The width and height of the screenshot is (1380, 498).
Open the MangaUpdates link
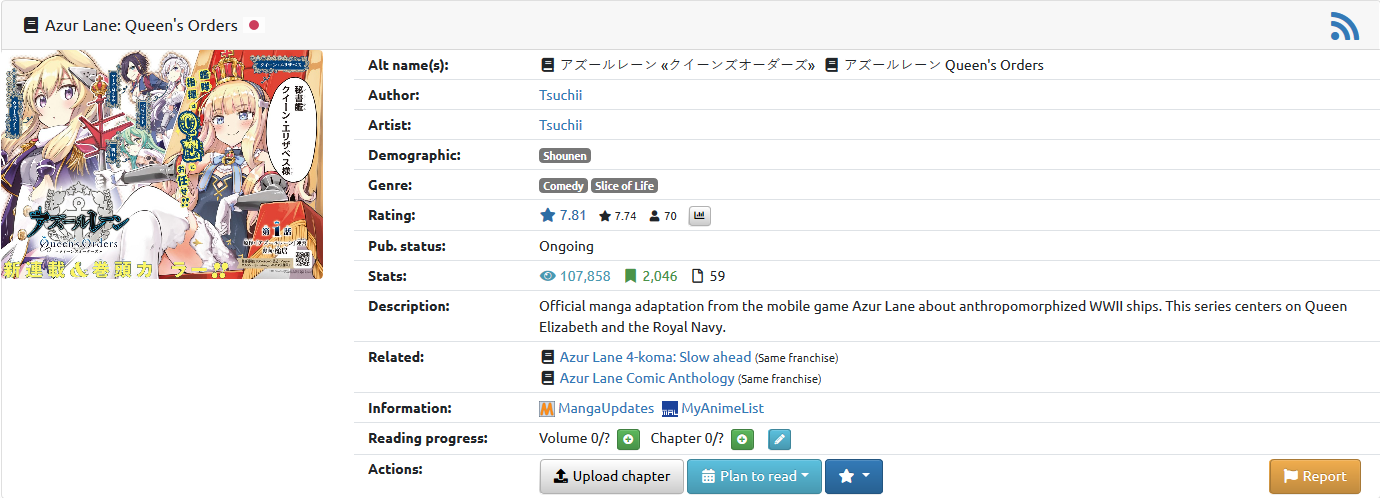[x=606, y=409]
